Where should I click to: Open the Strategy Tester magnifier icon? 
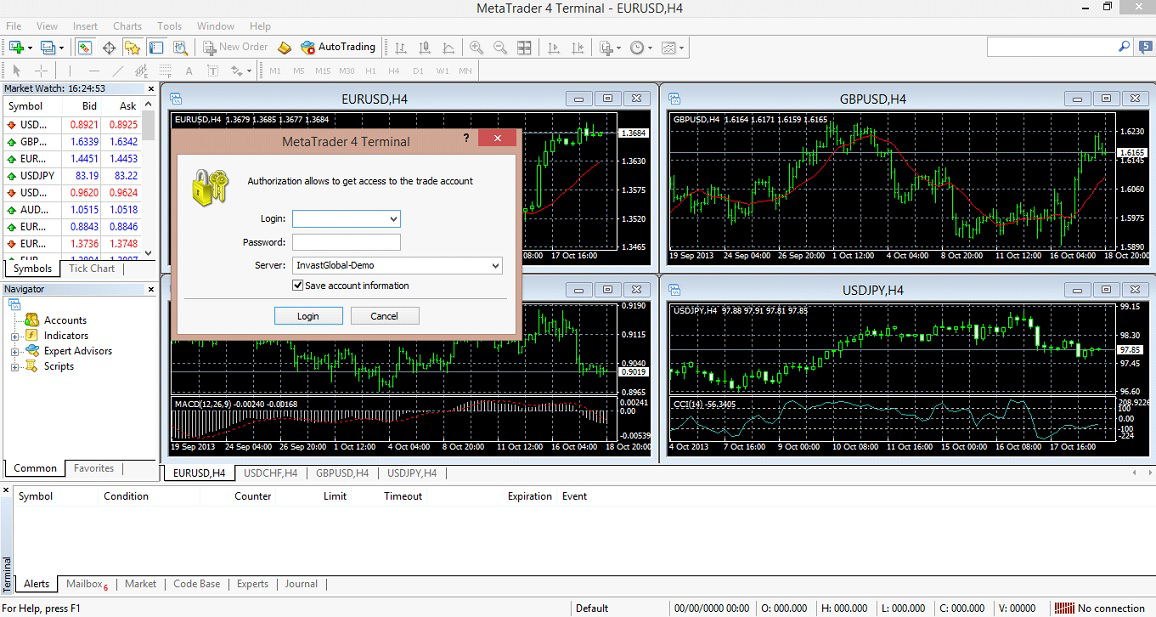point(180,47)
